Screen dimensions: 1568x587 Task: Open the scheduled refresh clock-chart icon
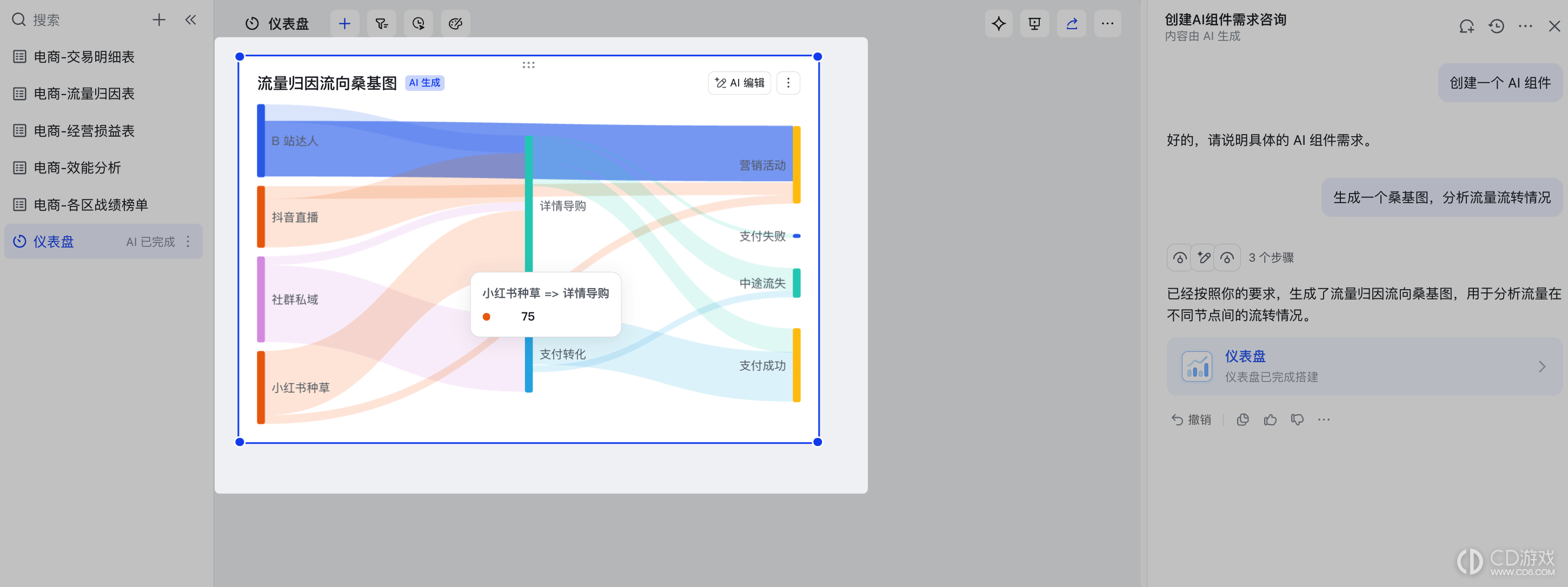click(419, 24)
